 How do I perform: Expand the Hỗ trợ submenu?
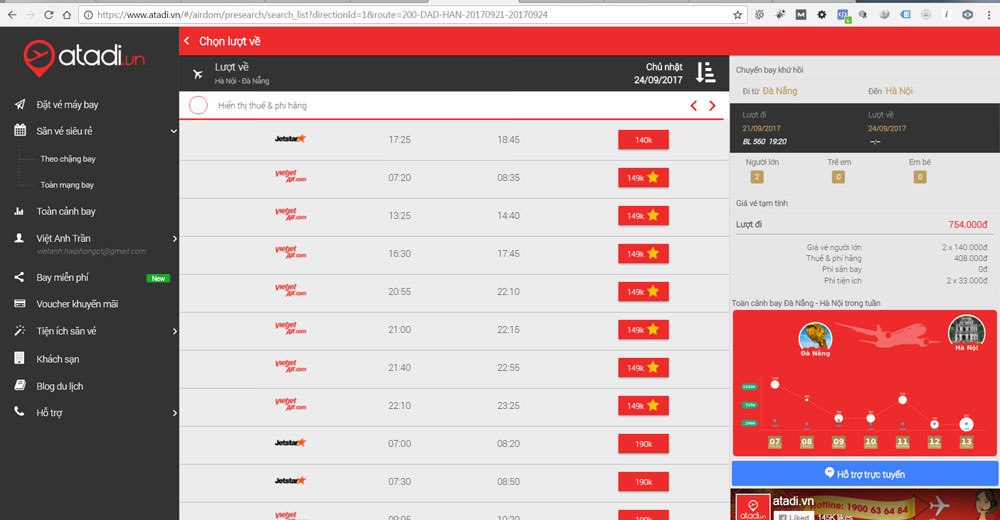click(x=174, y=412)
